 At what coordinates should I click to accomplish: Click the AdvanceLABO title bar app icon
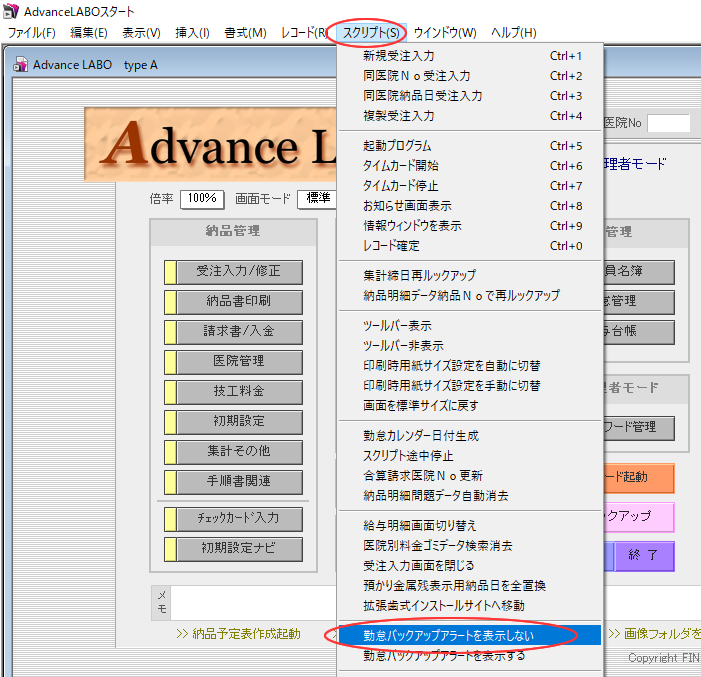tap(11, 11)
